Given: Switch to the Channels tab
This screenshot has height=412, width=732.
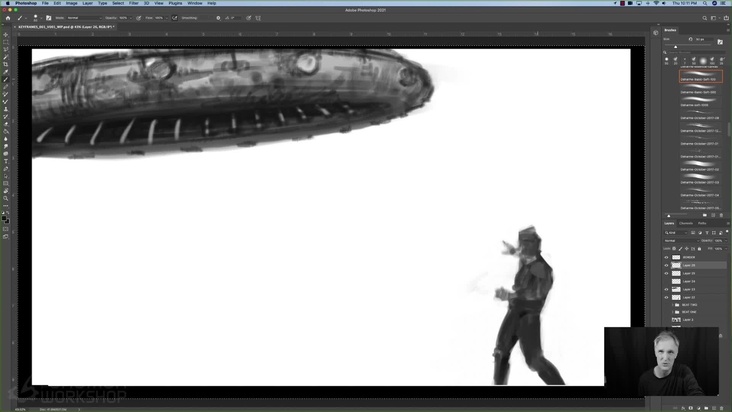Looking at the screenshot, I should point(686,223).
